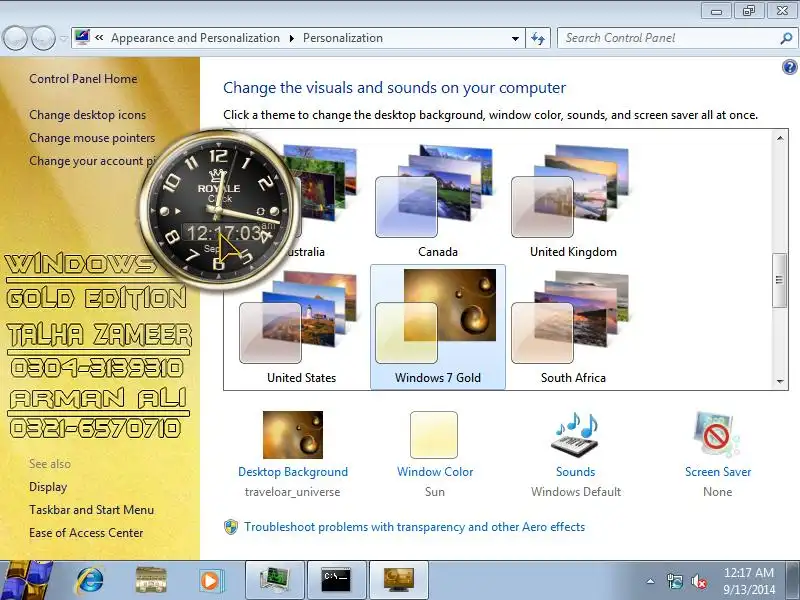Viewport: 800px width, 600px height.
Task: Open the Desktop Background icon
Action: tap(293, 435)
